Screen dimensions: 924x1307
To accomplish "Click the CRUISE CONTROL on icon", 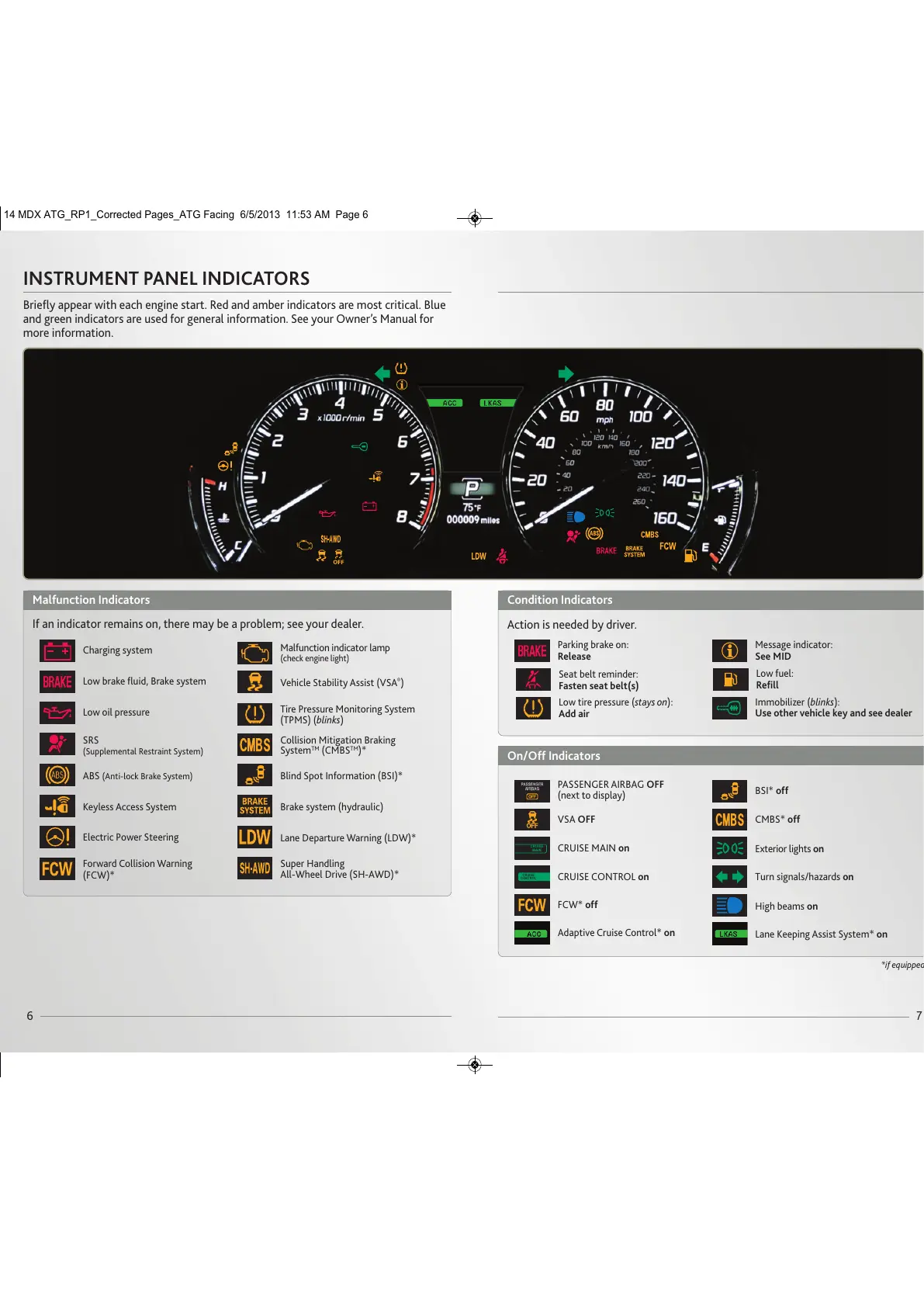I will pyautogui.click(x=532, y=877).
